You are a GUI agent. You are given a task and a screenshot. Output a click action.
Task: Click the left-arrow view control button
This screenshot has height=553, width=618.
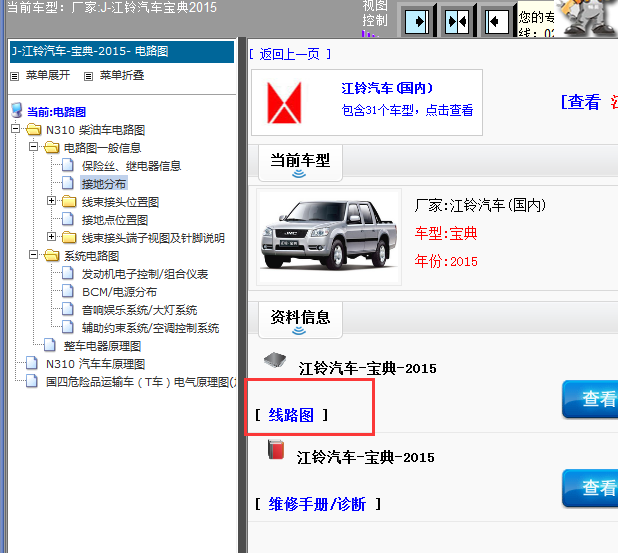[x=497, y=21]
